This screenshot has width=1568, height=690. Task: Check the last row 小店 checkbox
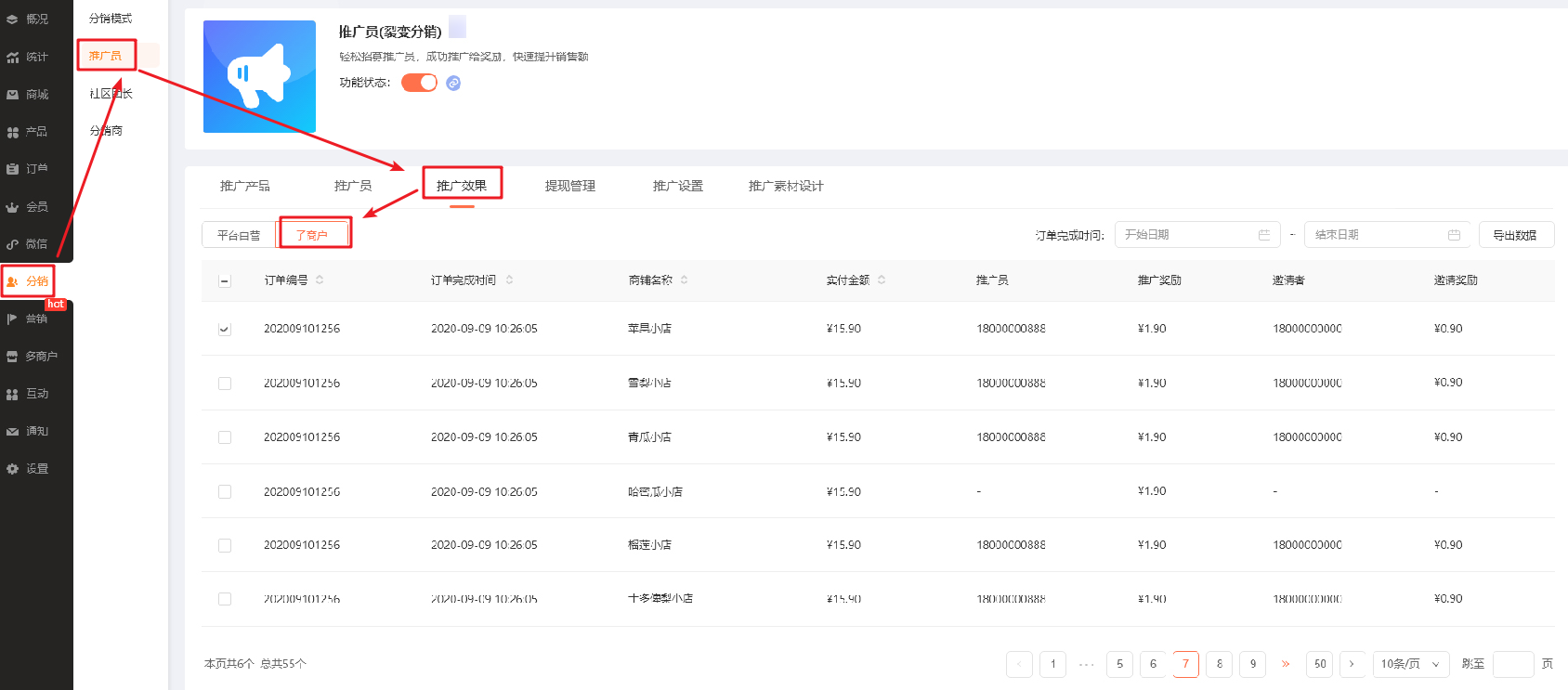pos(225,599)
